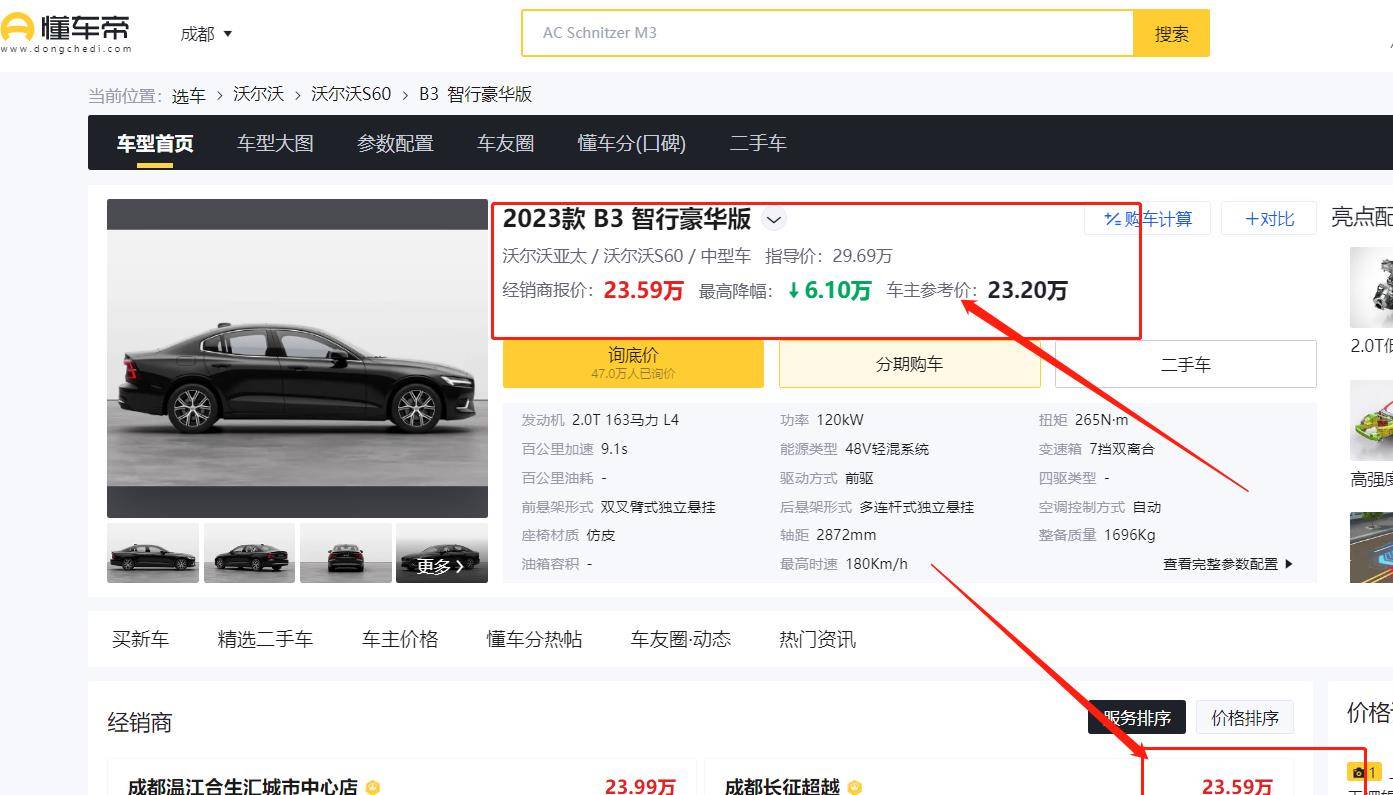The image size is (1393, 795).
Task: Sort dealers by 价格排序
Action: [1245, 717]
